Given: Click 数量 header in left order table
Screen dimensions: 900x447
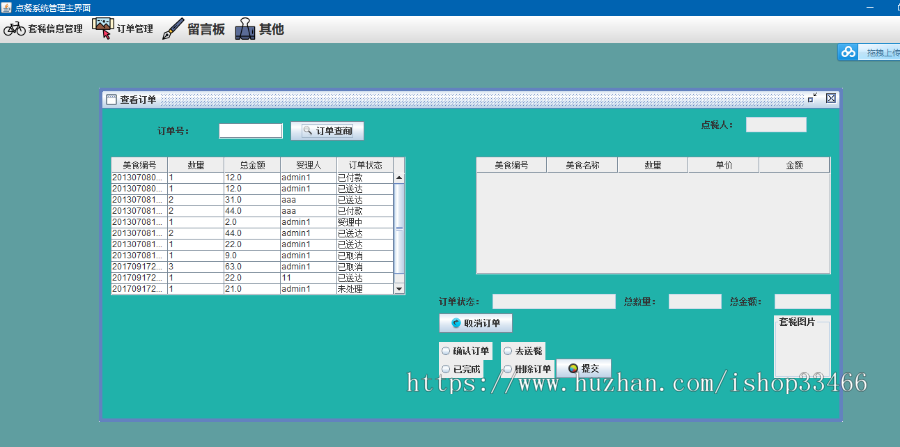Looking at the screenshot, I should pyautogui.click(x=196, y=165).
